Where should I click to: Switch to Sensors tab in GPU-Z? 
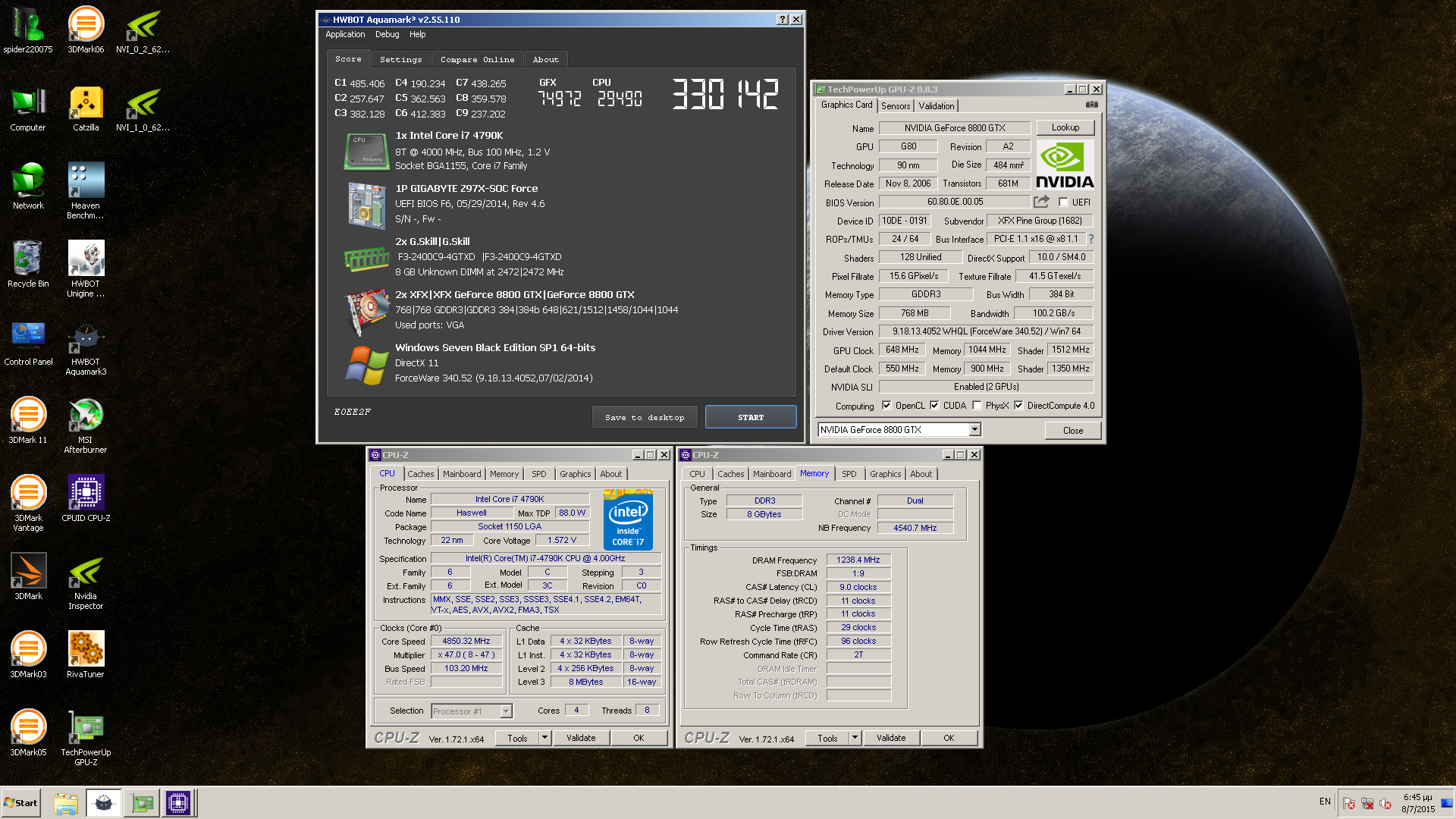click(896, 106)
